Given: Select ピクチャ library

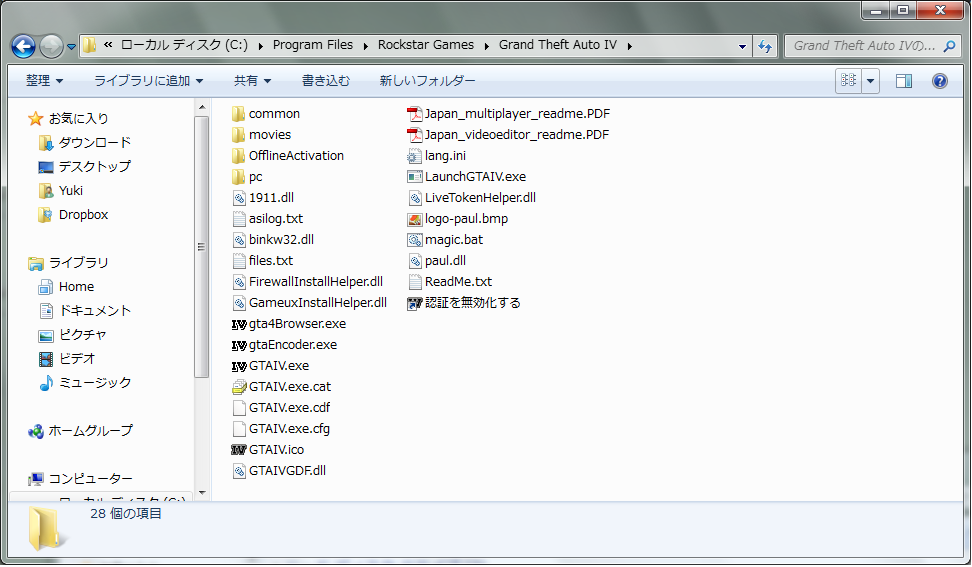Looking at the screenshot, I should pyautogui.click(x=72, y=335).
